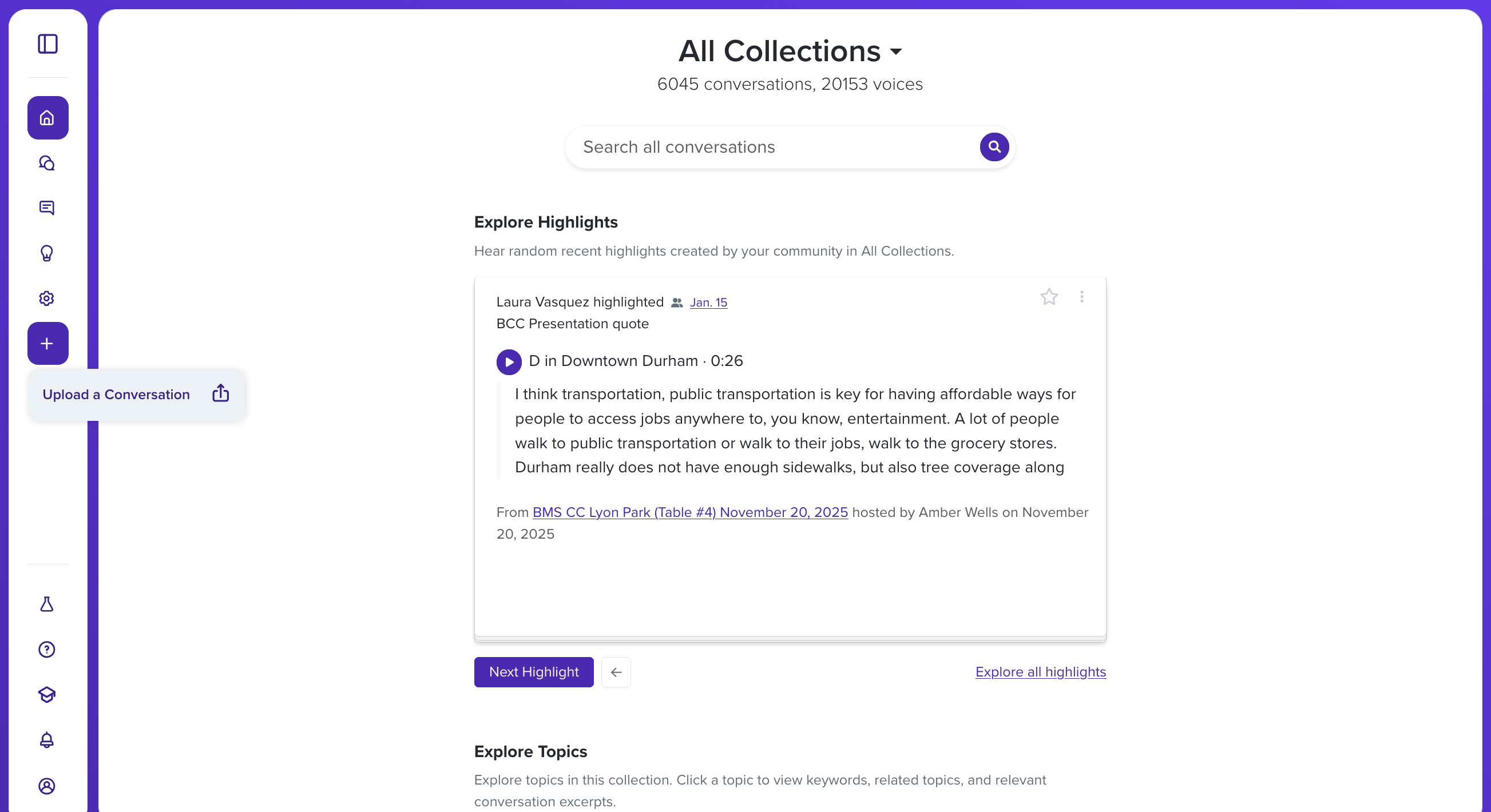The width and height of the screenshot is (1491, 812).
Task: Open the BMS CC Lyon Park conversation link
Action: [x=690, y=512]
